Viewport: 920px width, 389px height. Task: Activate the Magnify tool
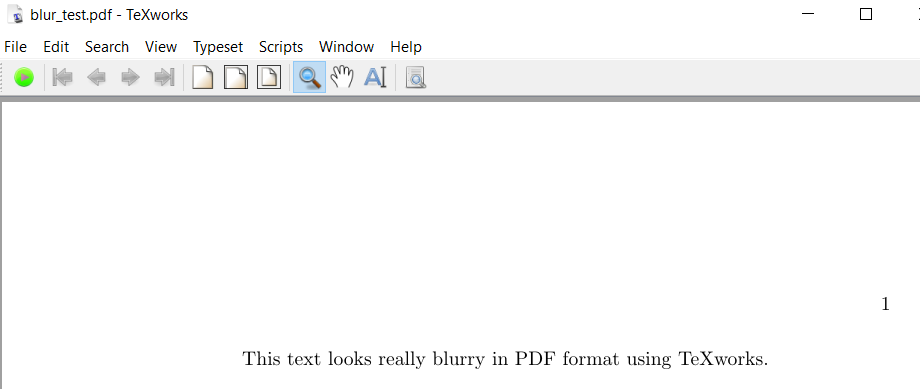point(309,77)
